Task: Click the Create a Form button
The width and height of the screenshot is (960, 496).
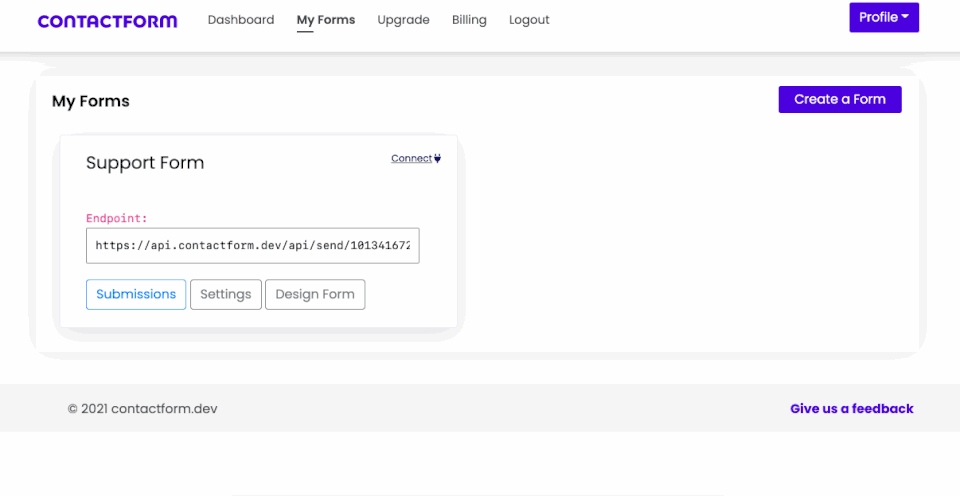Action: (840, 99)
